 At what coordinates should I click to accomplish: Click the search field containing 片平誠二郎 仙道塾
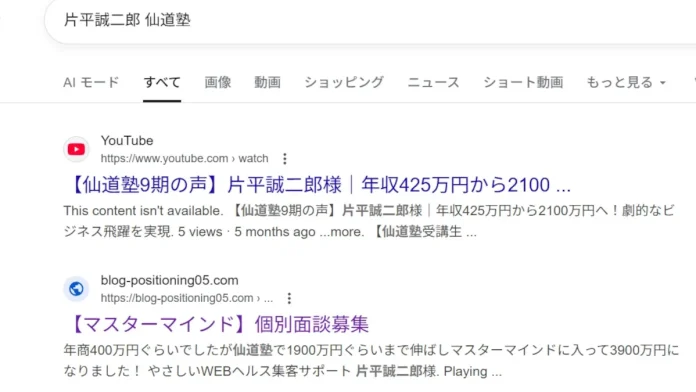[371, 20]
